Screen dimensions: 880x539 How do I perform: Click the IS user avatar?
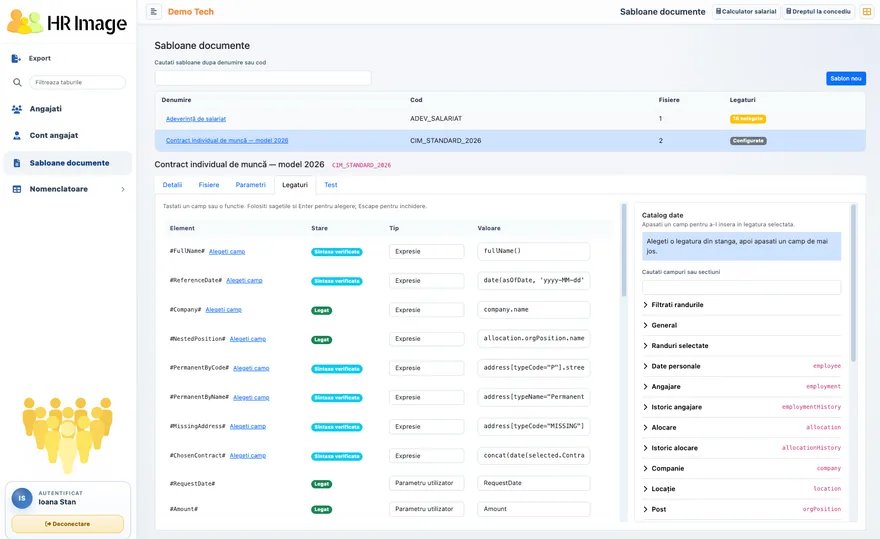pyautogui.click(x=22, y=498)
